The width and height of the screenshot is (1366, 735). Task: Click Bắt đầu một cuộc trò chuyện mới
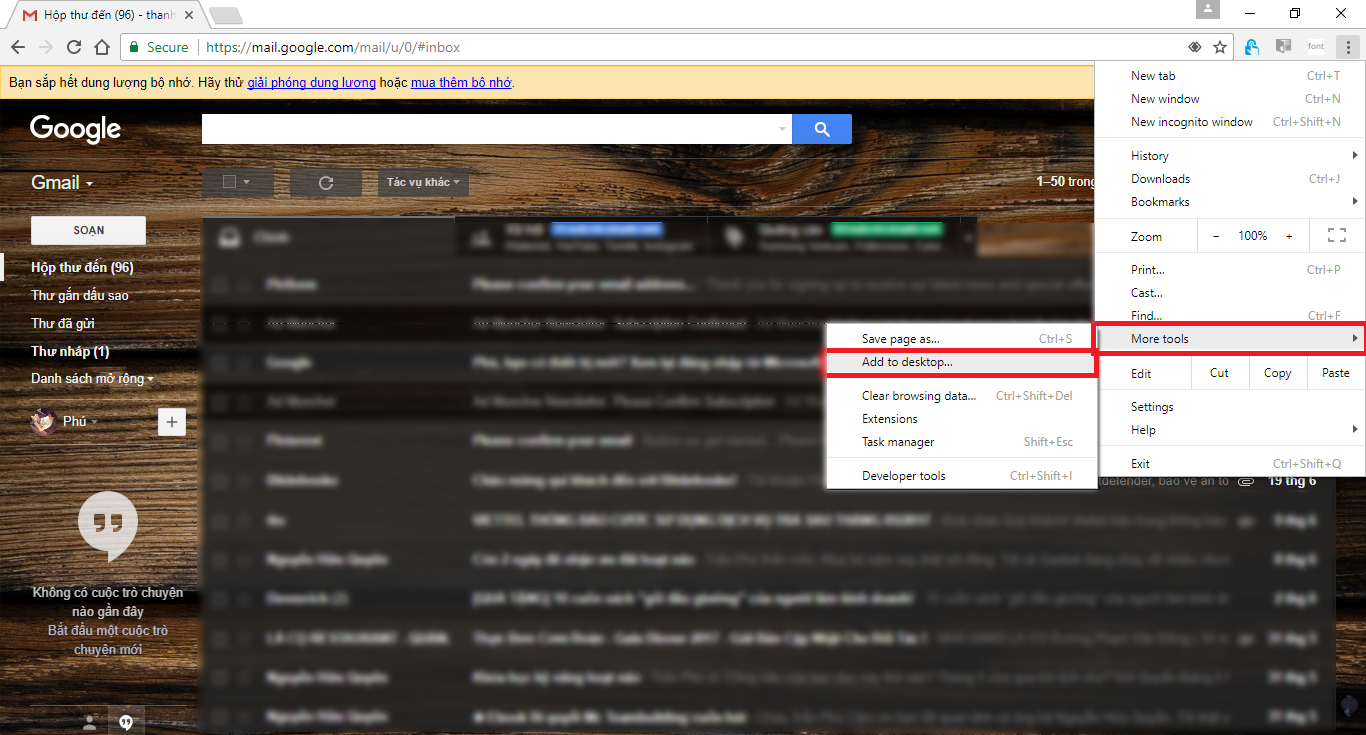pos(108,640)
